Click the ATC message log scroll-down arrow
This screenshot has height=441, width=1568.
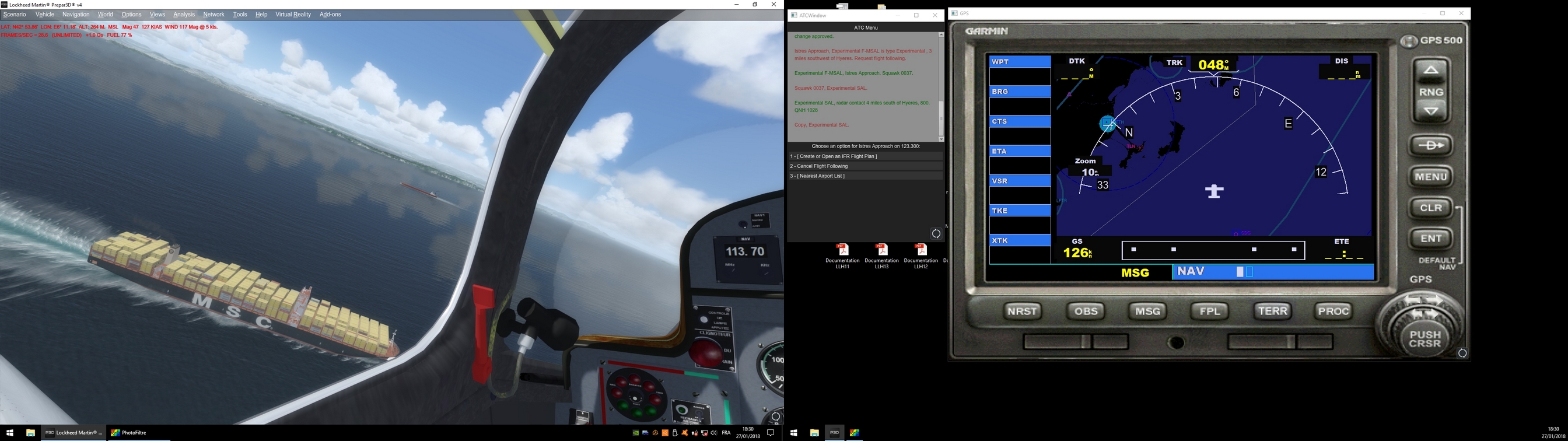pos(941,139)
